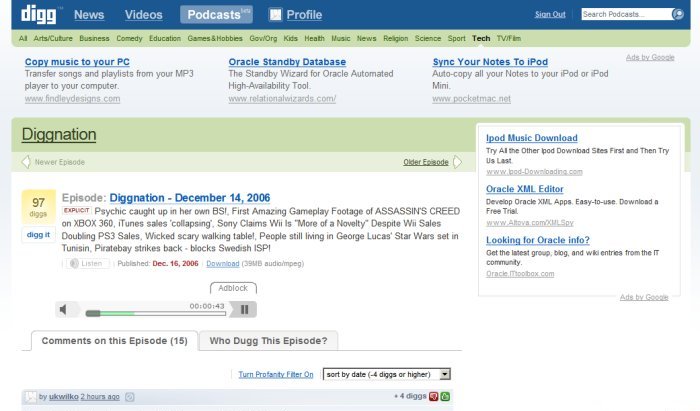The height and width of the screenshot is (411, 700).
Task: Click the round icon after '2 hours ago'
Action: [x=129, y=397]
